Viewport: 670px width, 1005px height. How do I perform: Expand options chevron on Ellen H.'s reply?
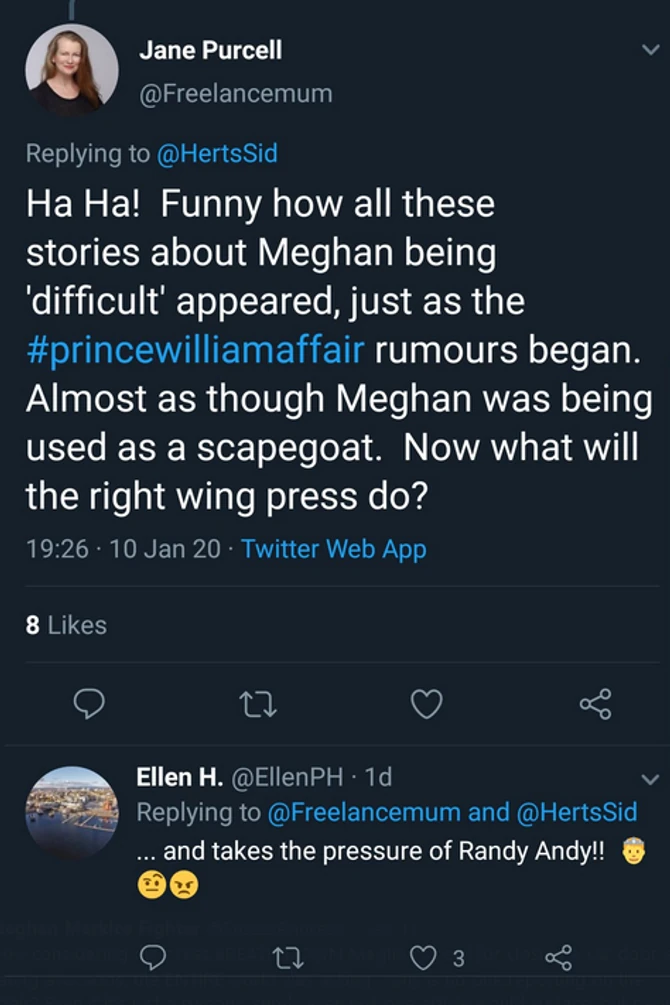point(650,779)
